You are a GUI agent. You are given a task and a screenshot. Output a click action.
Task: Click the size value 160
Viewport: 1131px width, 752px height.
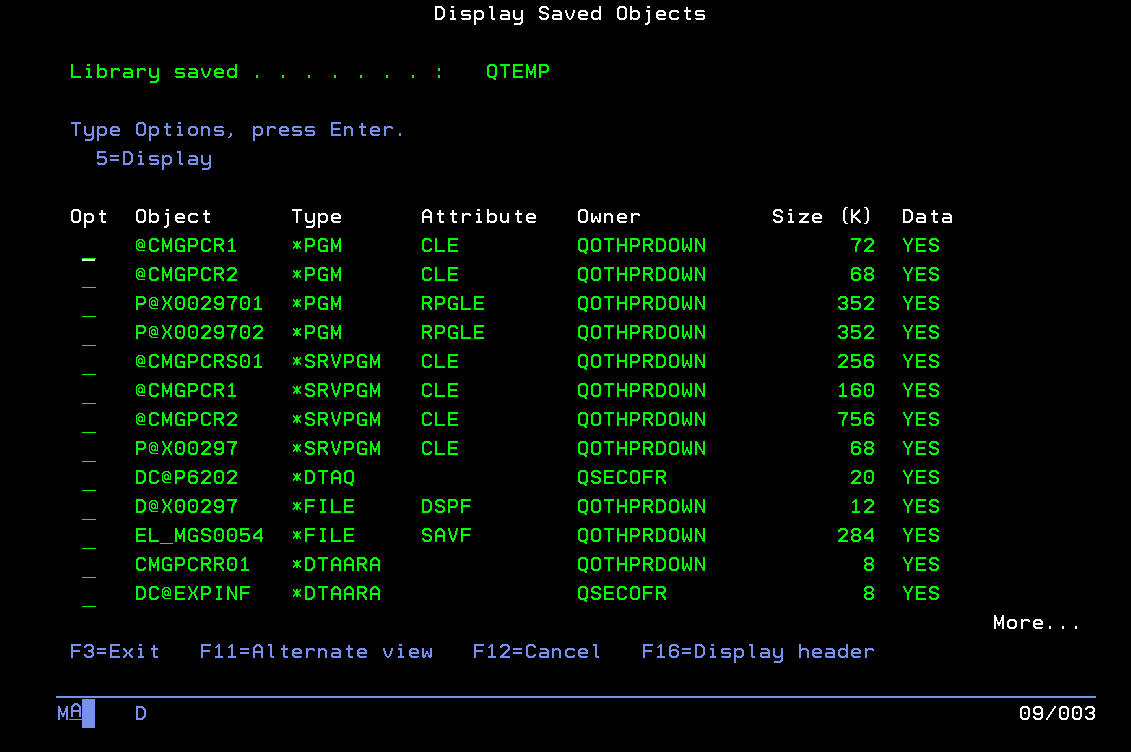click(x=855, y=390)
